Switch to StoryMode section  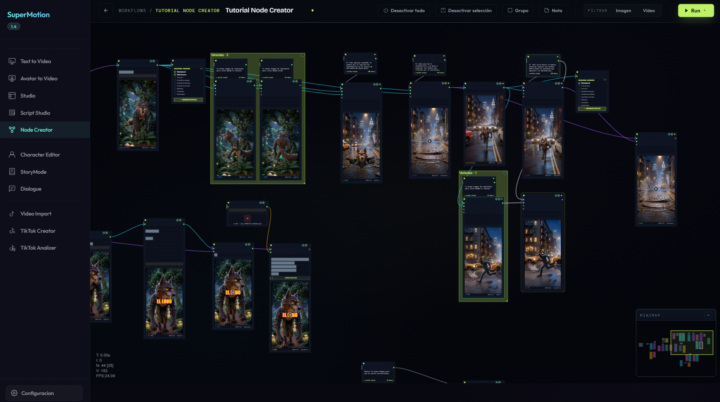33,172
